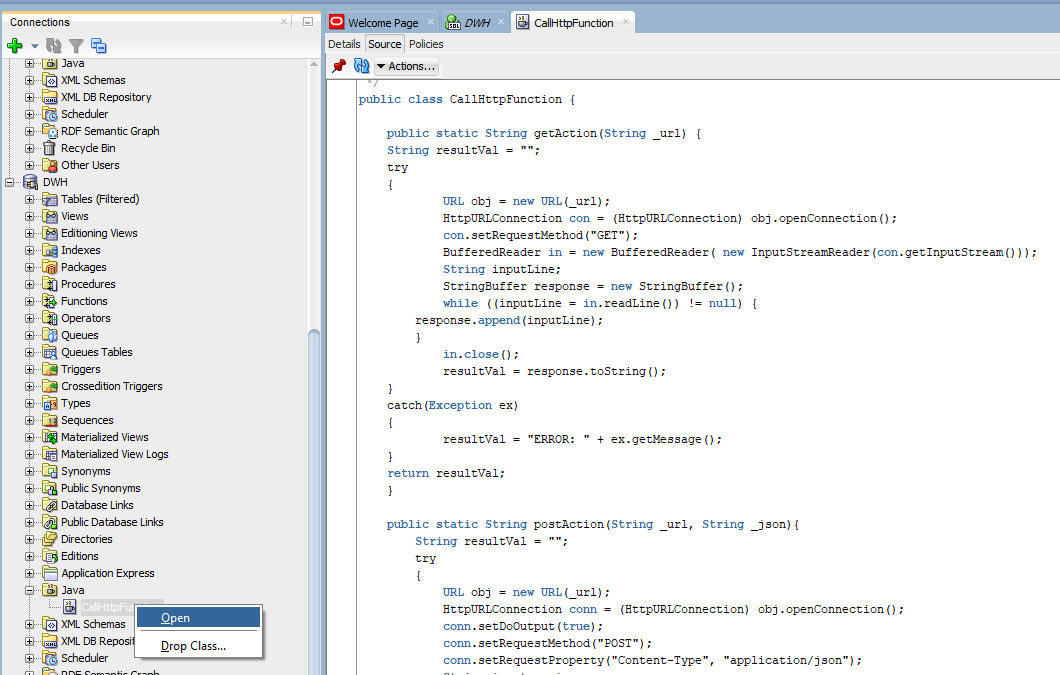
Task: Click the Schema Browser icon in Connections toolbar
Action: tap(99, 46)
